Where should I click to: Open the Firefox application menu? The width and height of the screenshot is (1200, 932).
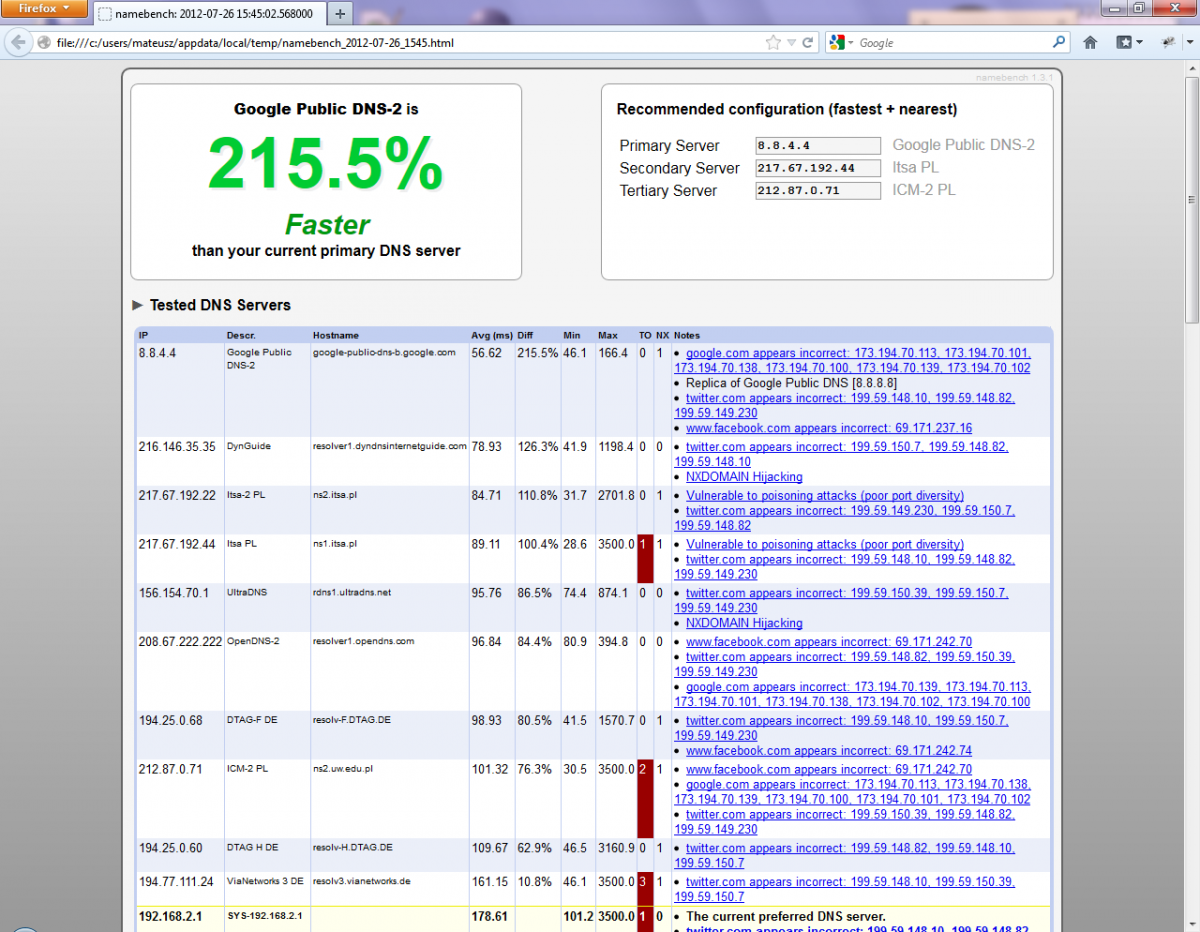click(45, 8)
